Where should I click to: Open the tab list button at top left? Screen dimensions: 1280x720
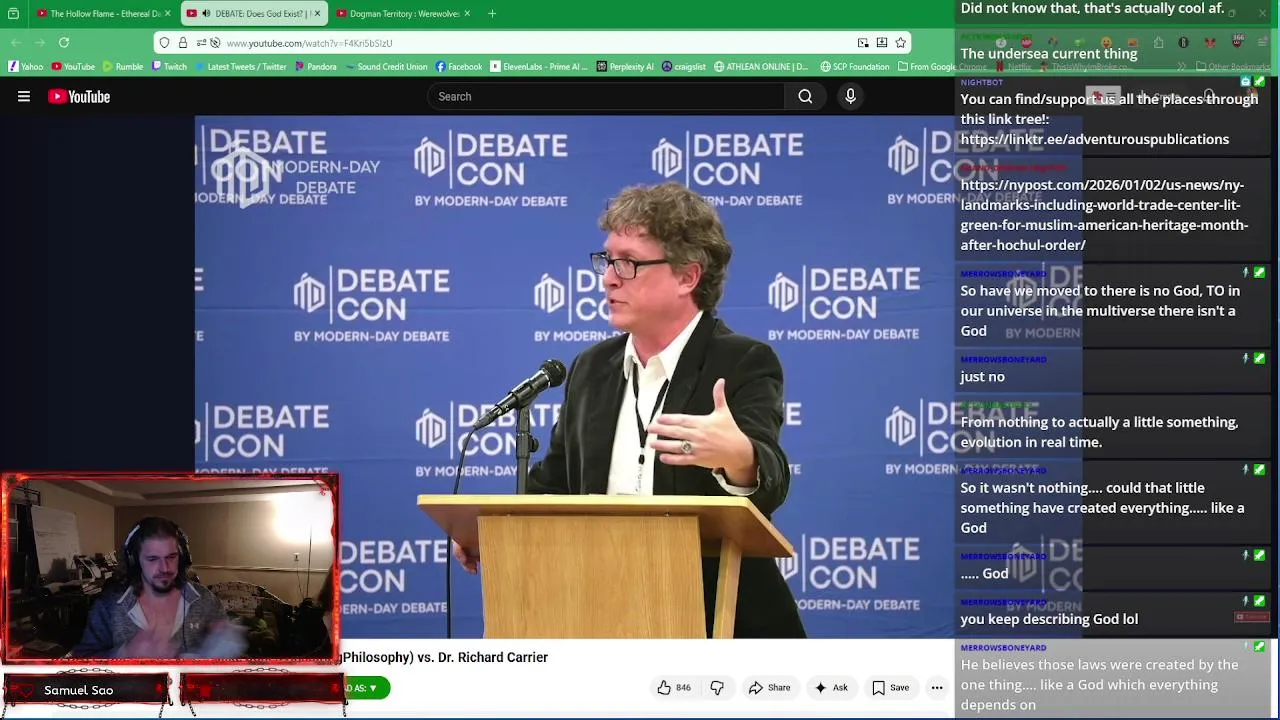(13, 14)
